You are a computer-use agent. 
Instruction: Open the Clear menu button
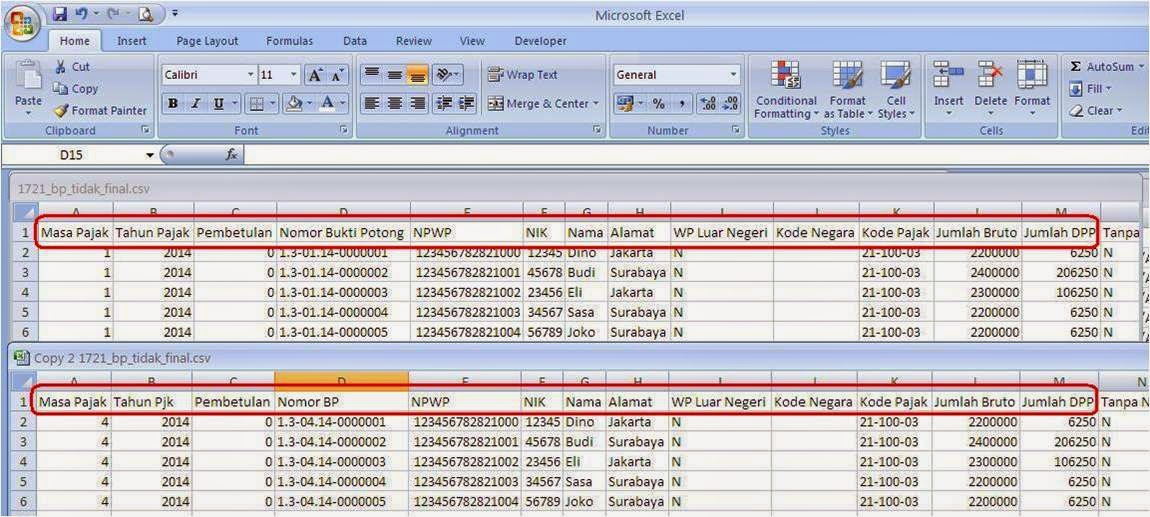click(1096, 111)
